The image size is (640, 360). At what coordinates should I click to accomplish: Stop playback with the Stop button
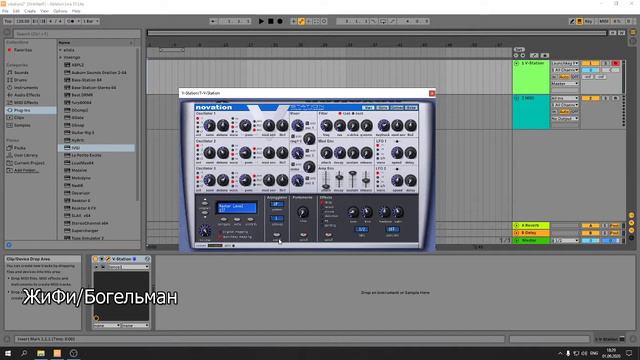click(271, 21)
